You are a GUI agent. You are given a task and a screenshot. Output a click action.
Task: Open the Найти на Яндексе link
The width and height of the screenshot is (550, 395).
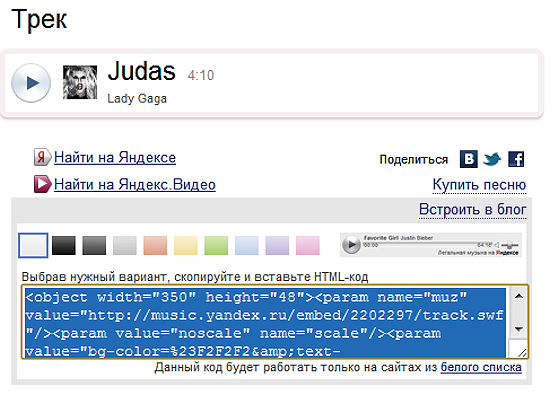115,157
